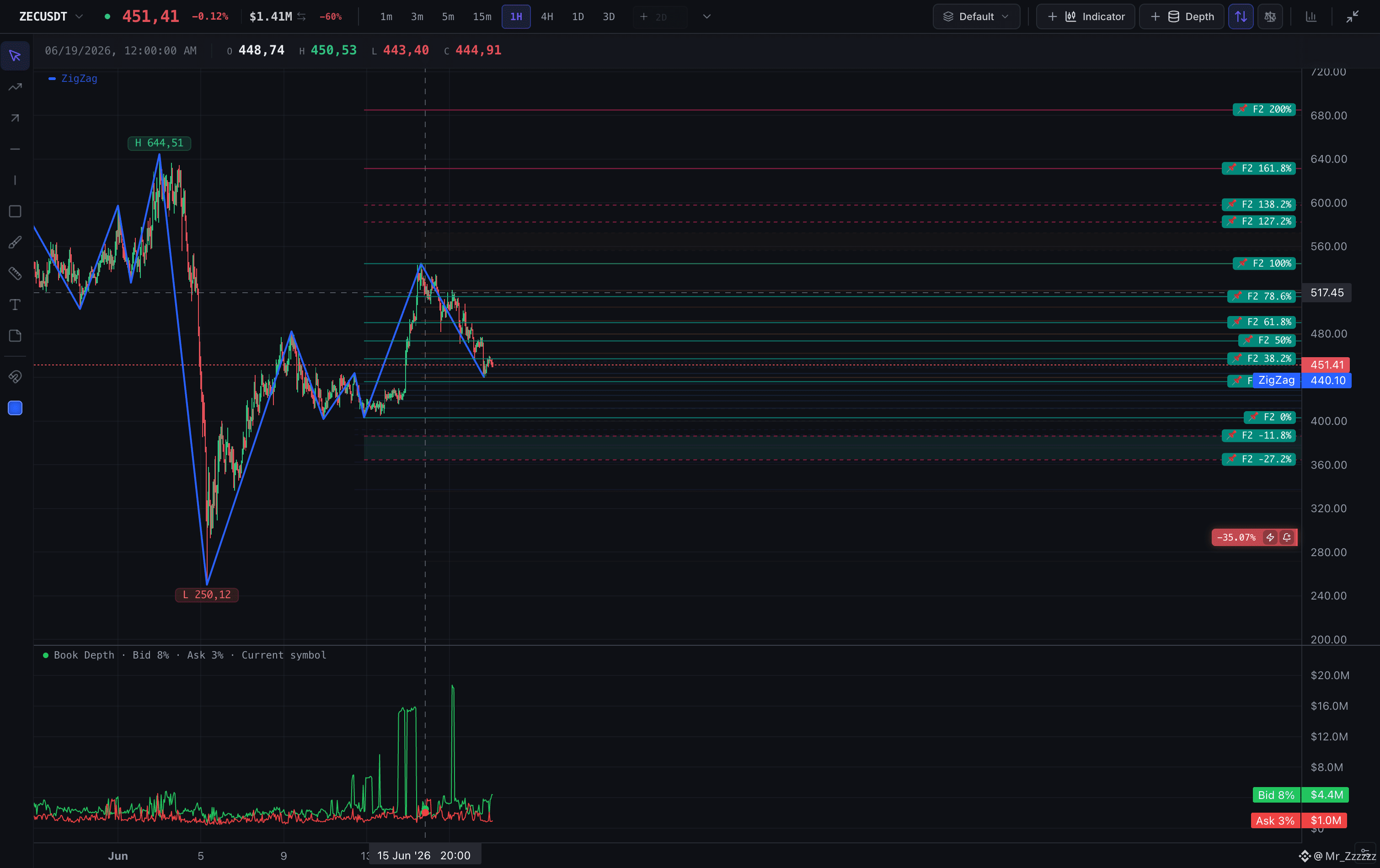The width and height of the screenshot is (1380, 868).
Task: Select the vertical line tool
Action: [x=15, y=181]
